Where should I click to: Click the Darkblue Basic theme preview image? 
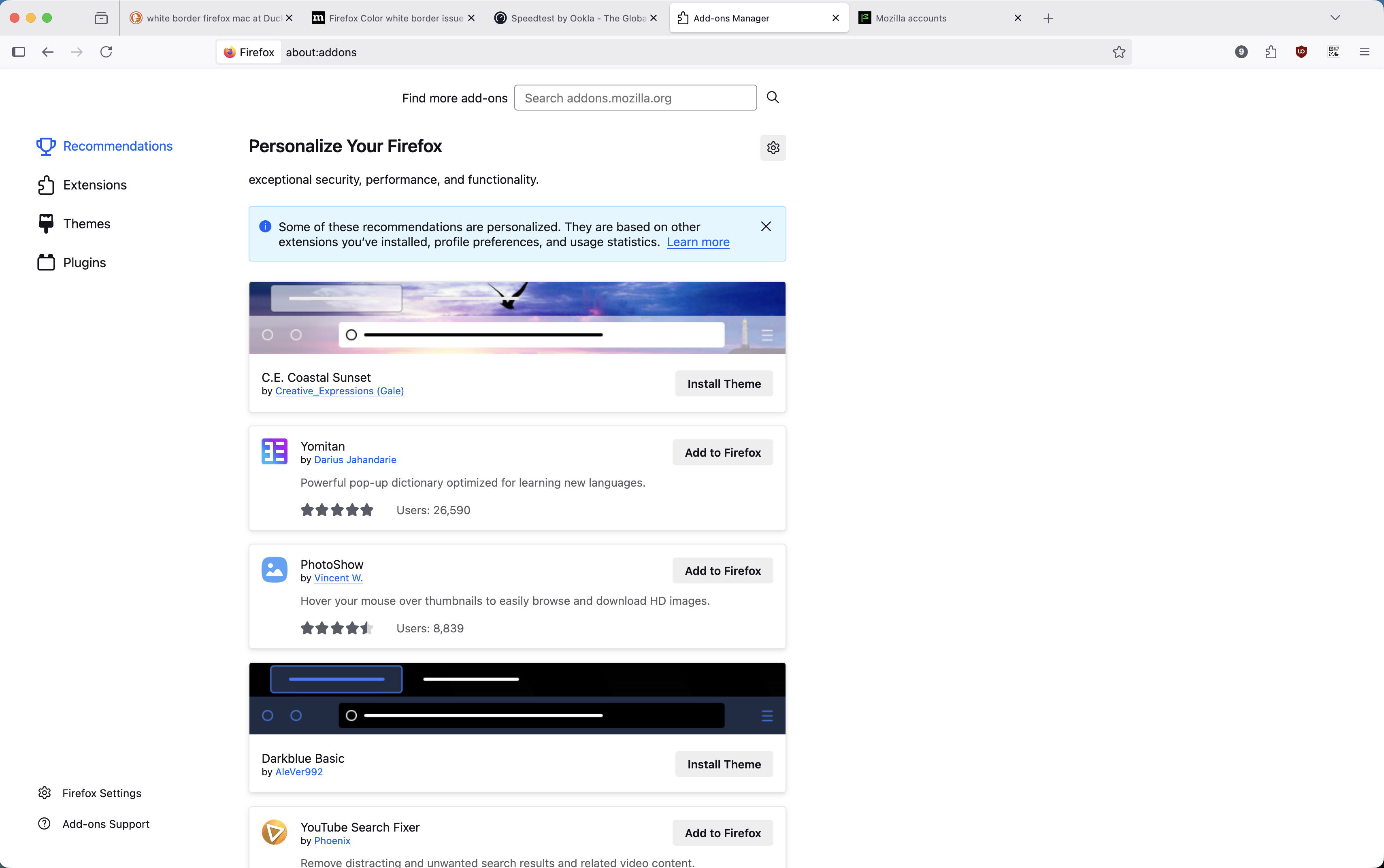(517, 698)
